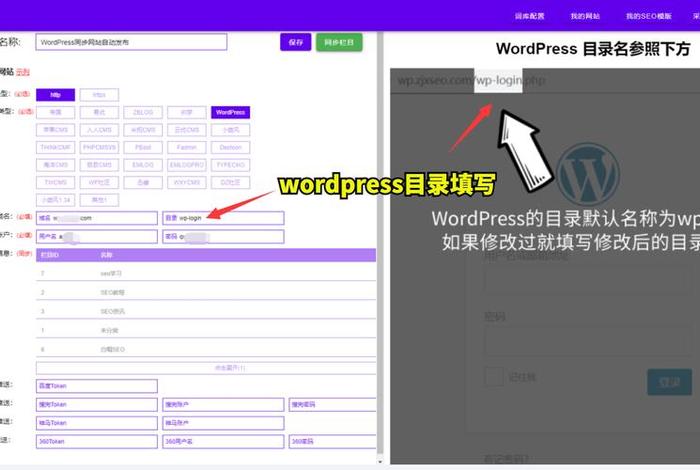Choose THINKCMF as the site type

(55, 147)
